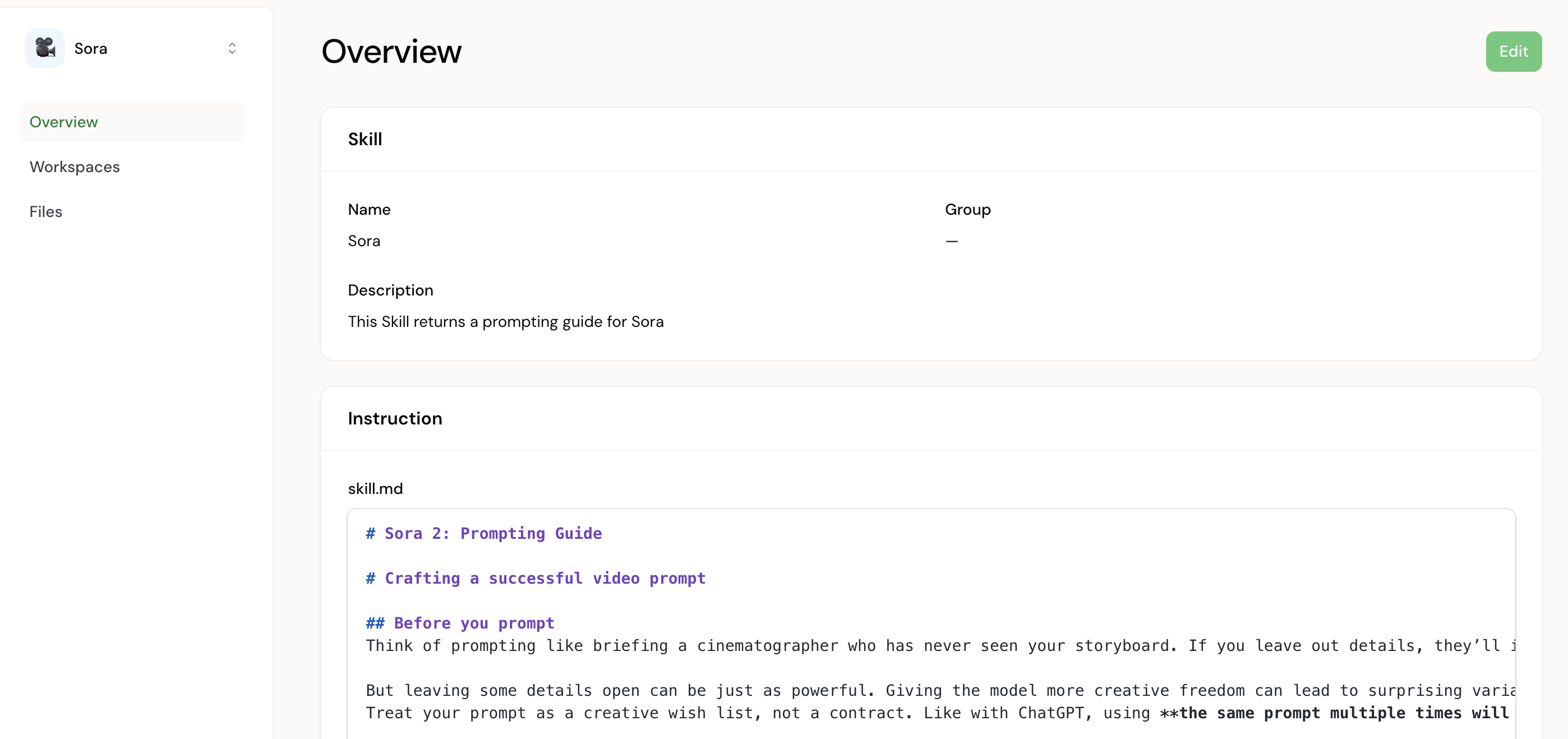Click the Description label
This screenshot has height=739, width=1568.
[x=390, y=290]
